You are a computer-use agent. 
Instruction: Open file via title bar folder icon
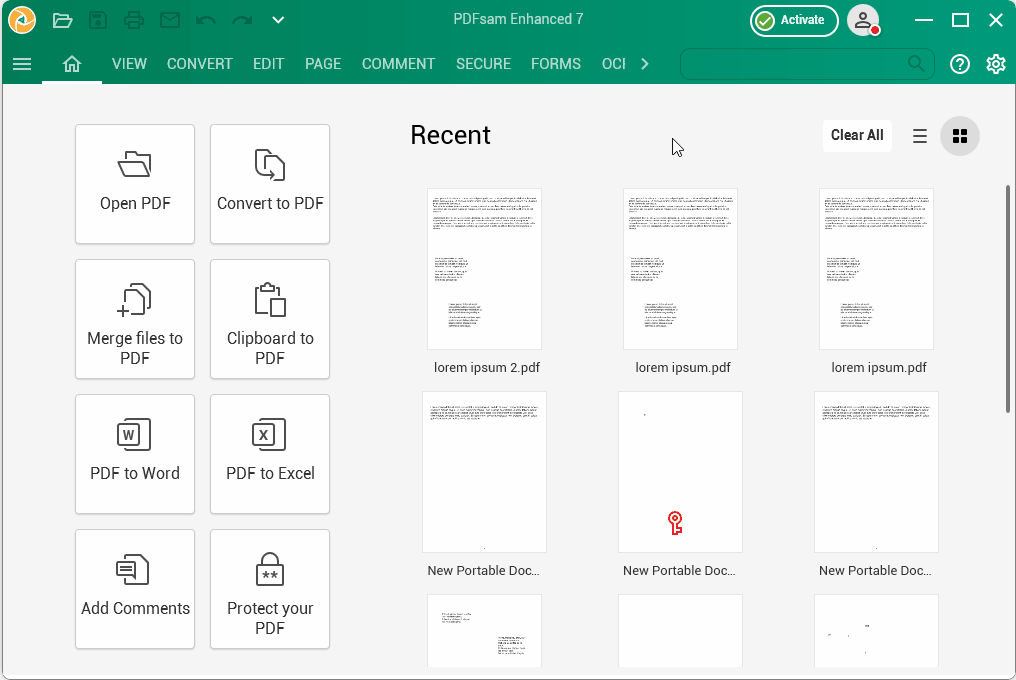(62, 20)
